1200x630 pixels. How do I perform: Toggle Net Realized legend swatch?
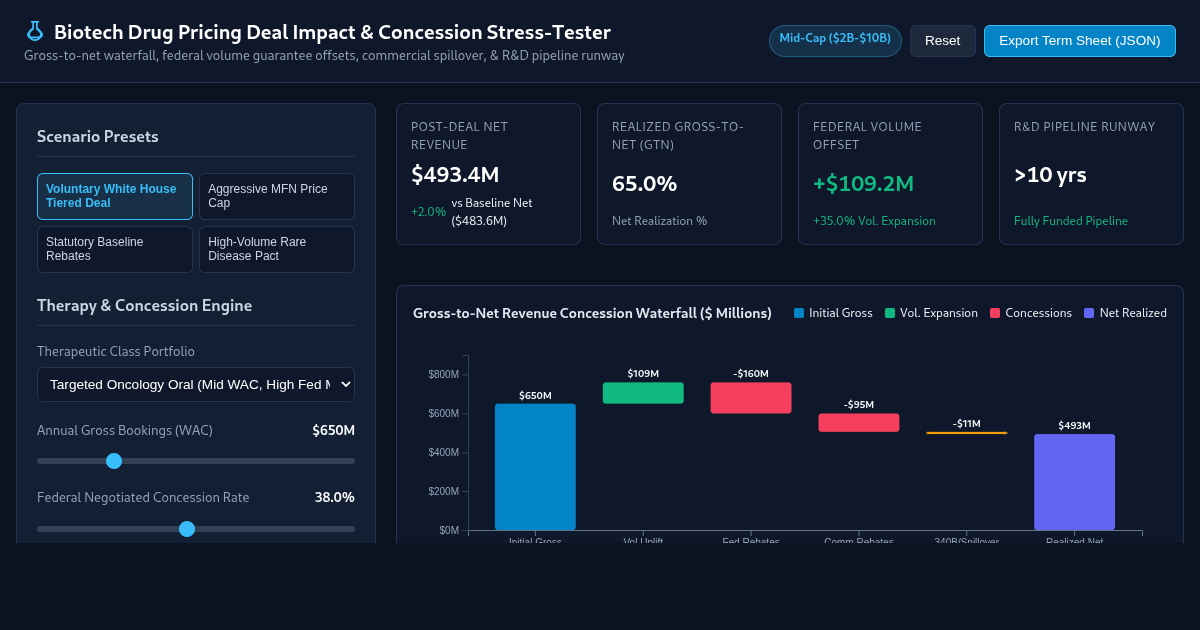coord(1089,313)
